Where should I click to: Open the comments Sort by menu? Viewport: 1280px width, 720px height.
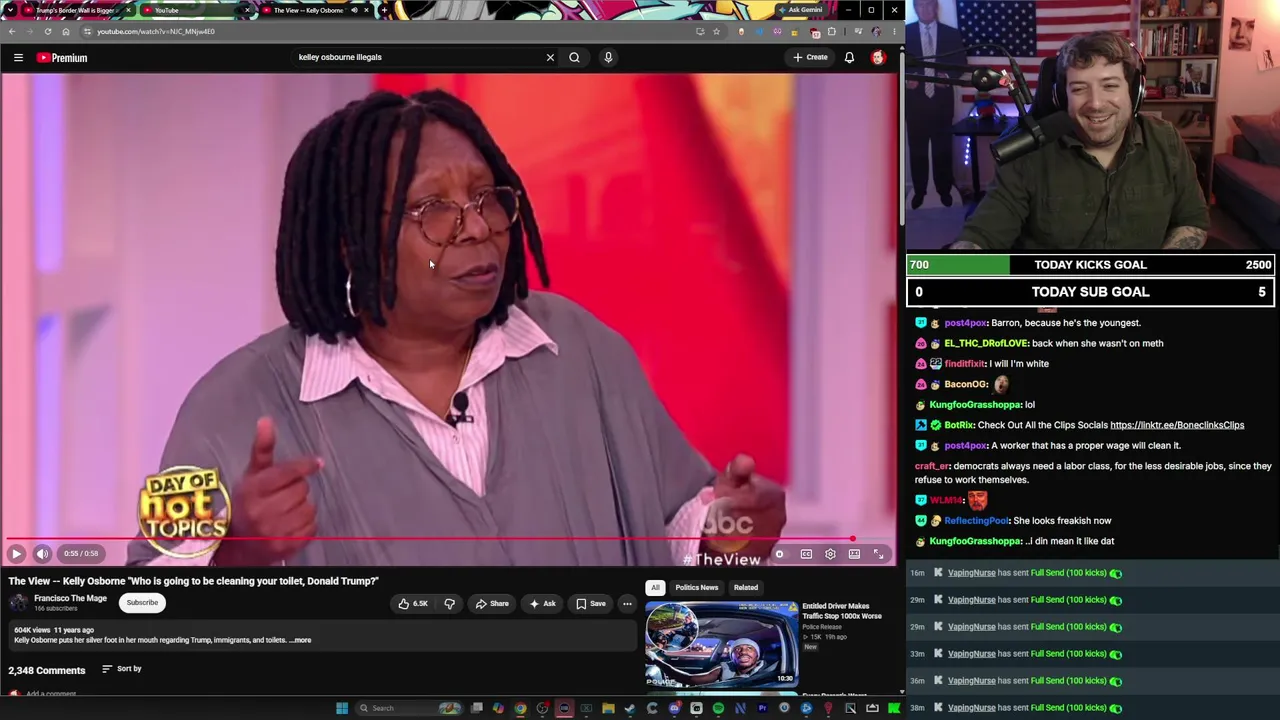click(x=122, y=669)
